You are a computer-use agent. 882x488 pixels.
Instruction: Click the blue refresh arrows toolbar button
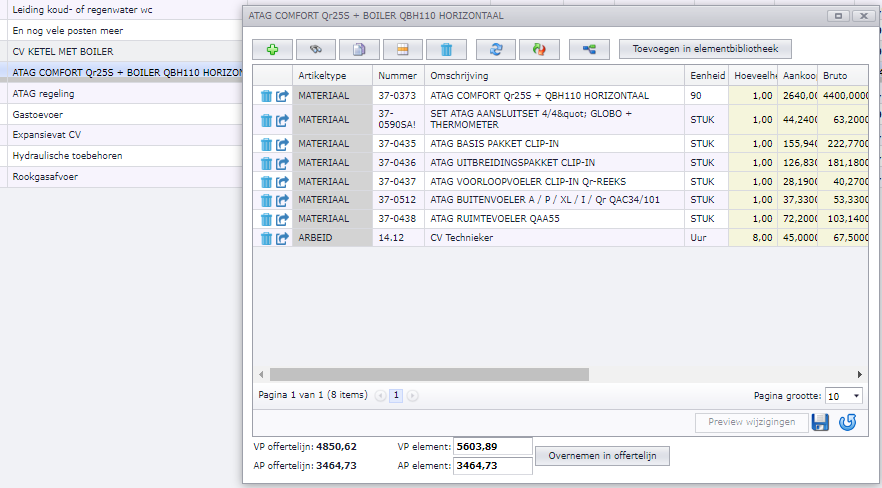(x=496, y=49)
